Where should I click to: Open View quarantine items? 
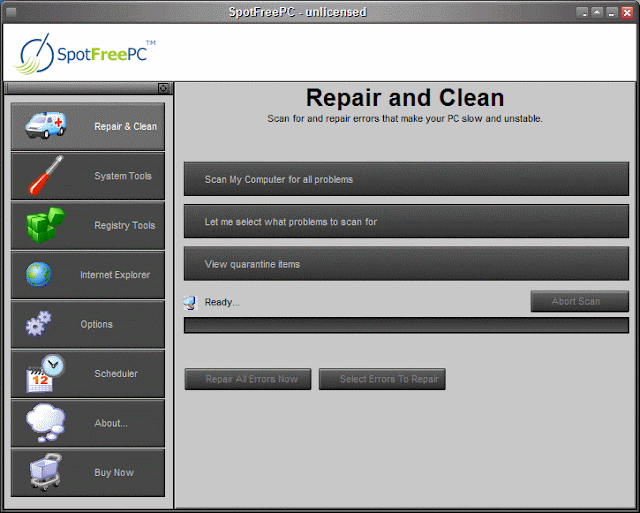click(x=406, y=264)
